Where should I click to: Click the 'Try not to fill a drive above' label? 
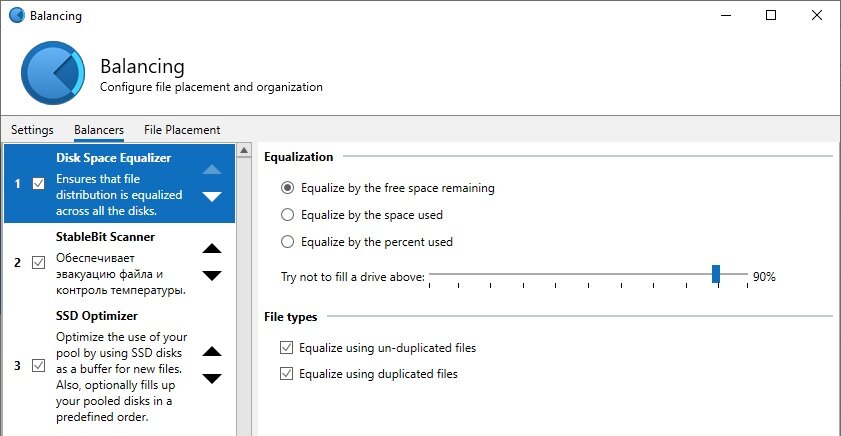click(352, 277)
